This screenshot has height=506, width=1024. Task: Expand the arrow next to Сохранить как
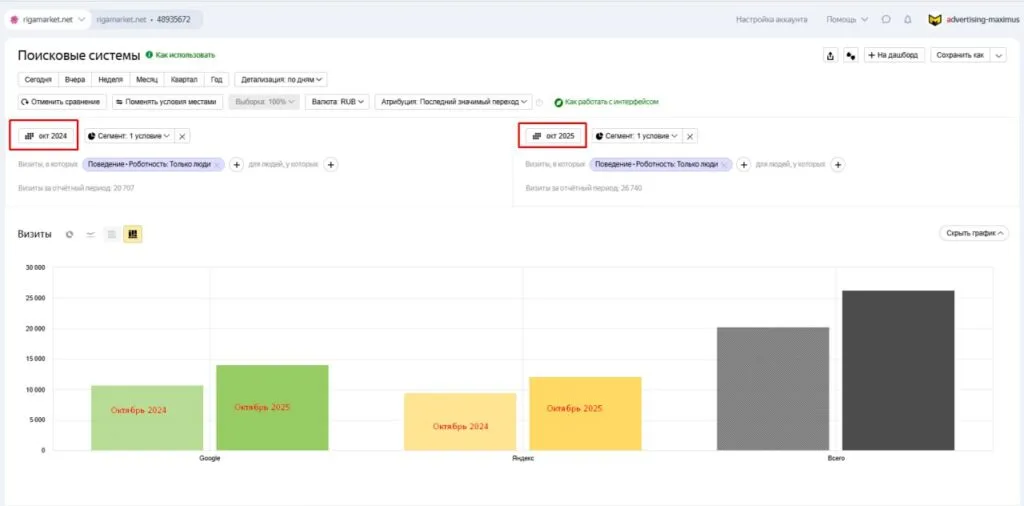click(999, 55)
